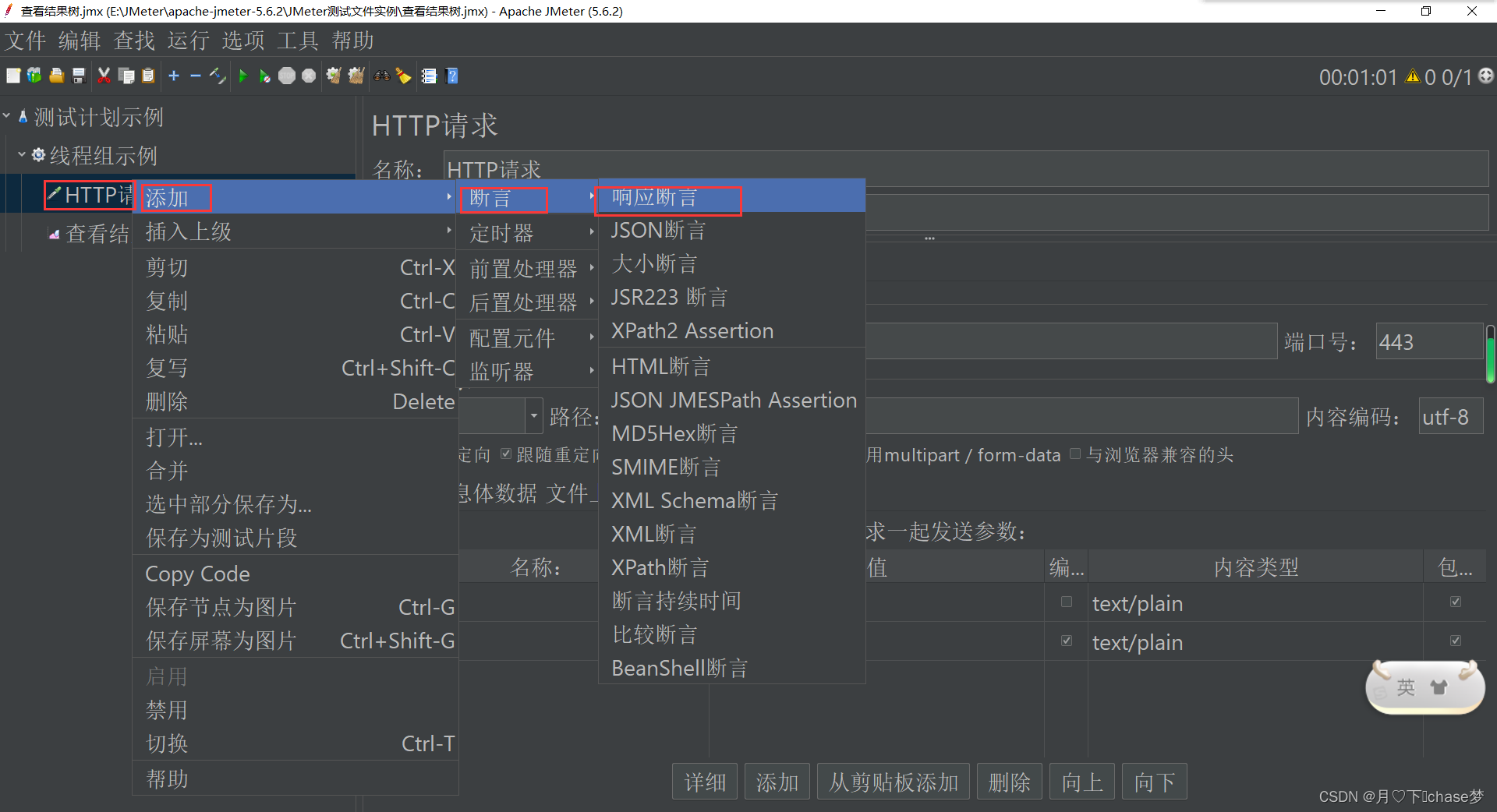1497x812 pixels.
Task: Toggle the include-equals checkbox in the first text/plain row
Action: [1456, 602]
